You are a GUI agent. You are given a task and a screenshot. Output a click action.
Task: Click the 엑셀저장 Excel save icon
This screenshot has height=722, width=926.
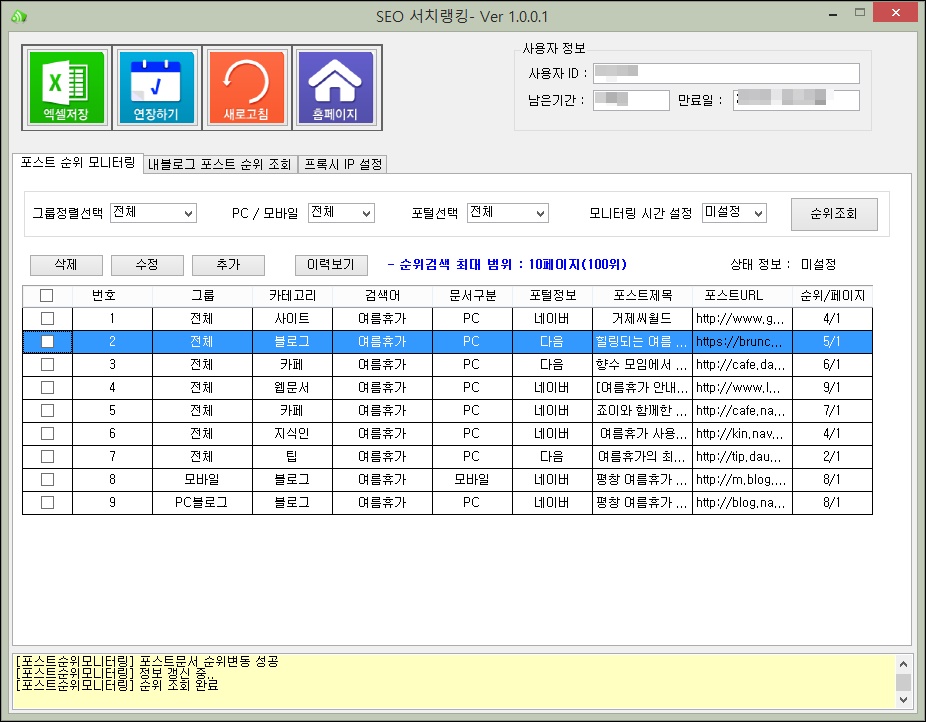click(66, 88)
